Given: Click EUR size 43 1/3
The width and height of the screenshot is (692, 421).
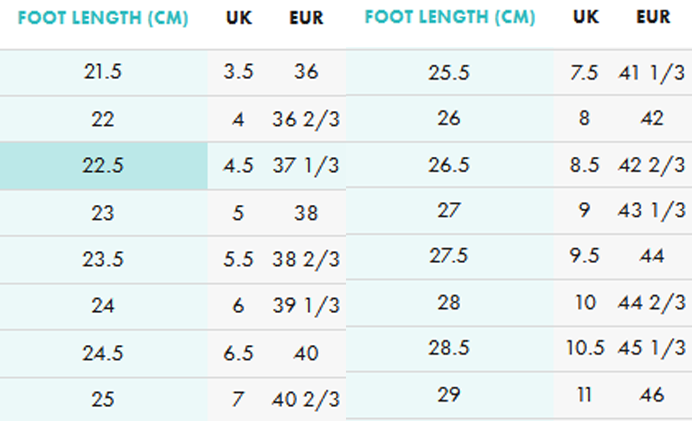Looking at the screenshot, I should click(652, 210).
